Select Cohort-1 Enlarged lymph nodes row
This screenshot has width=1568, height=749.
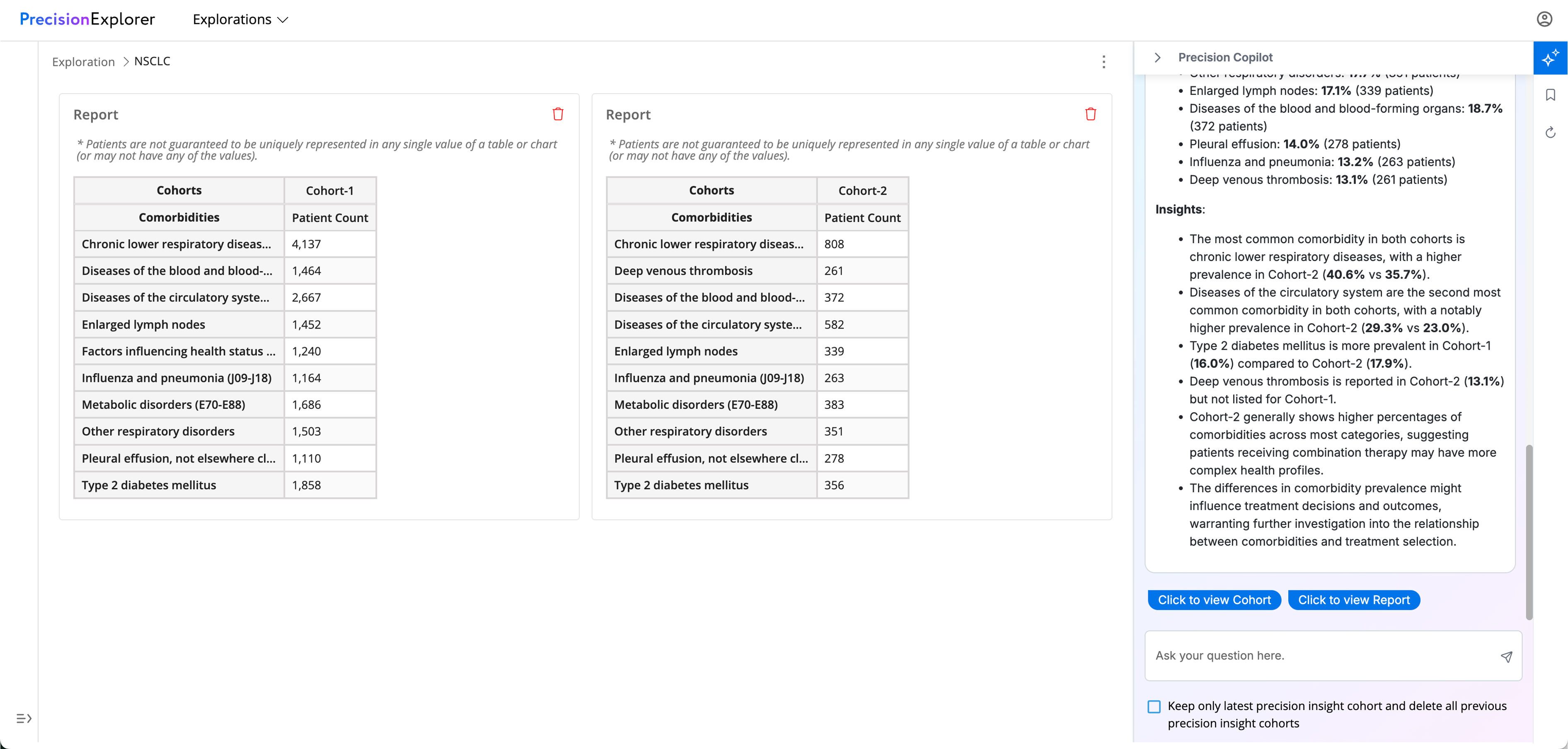point(225,324)
